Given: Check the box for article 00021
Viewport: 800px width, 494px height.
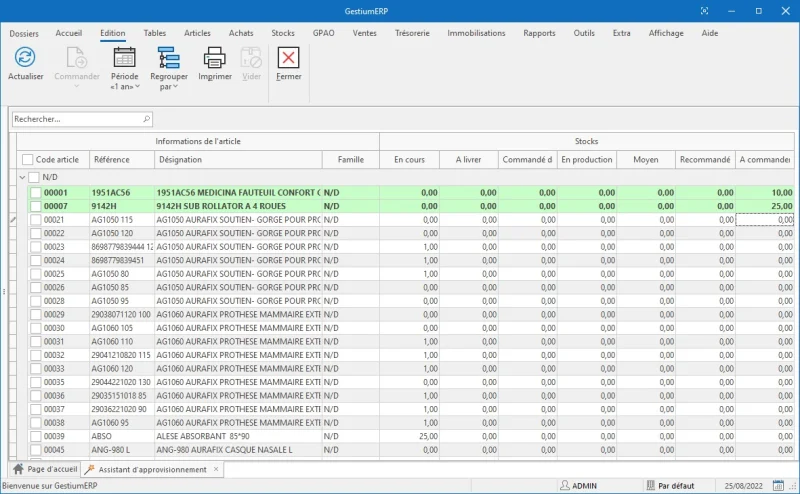Looking at the screenshot, I should click(x=35, y=220).
